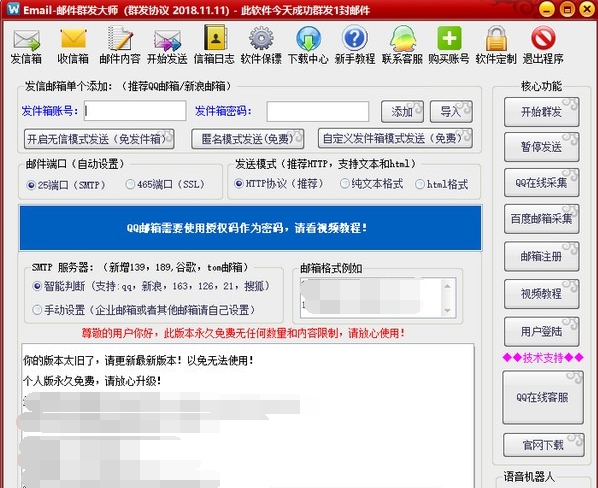This screenshot has width=598, height=488.
Task: Open QQ在线采集 function
Action: (x=542, y=183)
